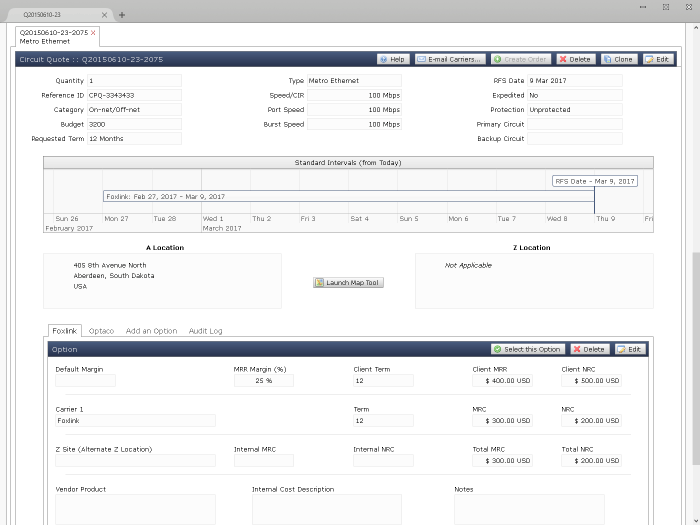Open E-mail Carriers dialog
Screen dimensions: 700x525
point(450,59)
